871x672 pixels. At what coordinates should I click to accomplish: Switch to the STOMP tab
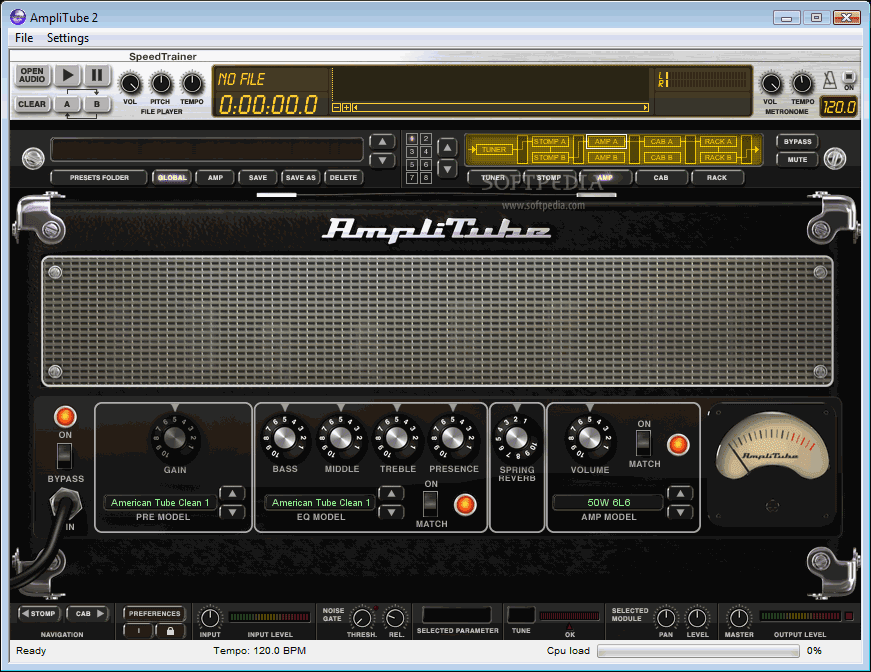[x=549, y=178]
